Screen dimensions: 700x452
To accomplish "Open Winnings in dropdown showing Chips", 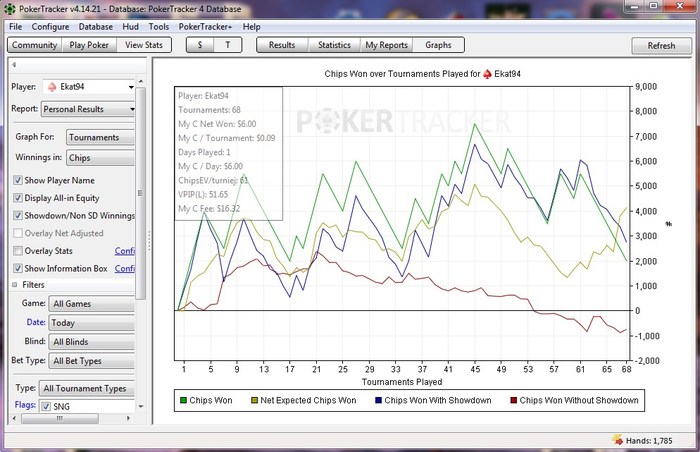I will click(100, 158).
